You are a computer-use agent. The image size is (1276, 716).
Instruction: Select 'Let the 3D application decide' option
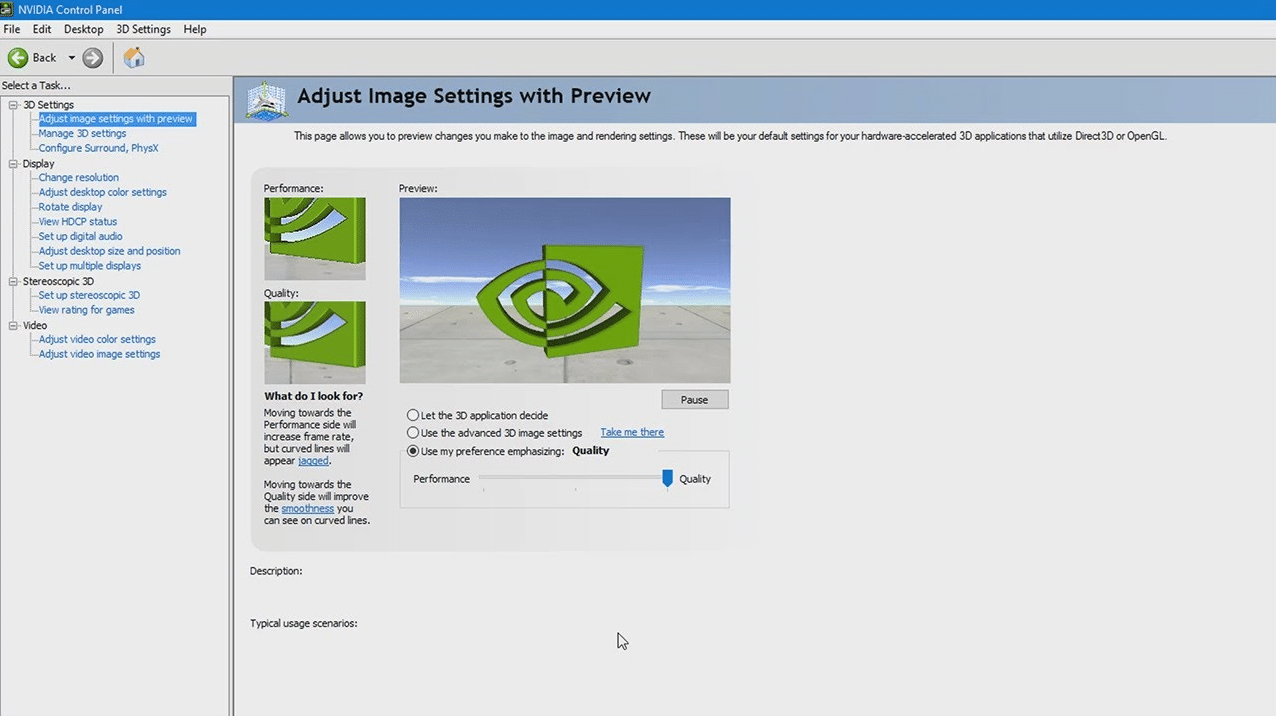(413, 415)
